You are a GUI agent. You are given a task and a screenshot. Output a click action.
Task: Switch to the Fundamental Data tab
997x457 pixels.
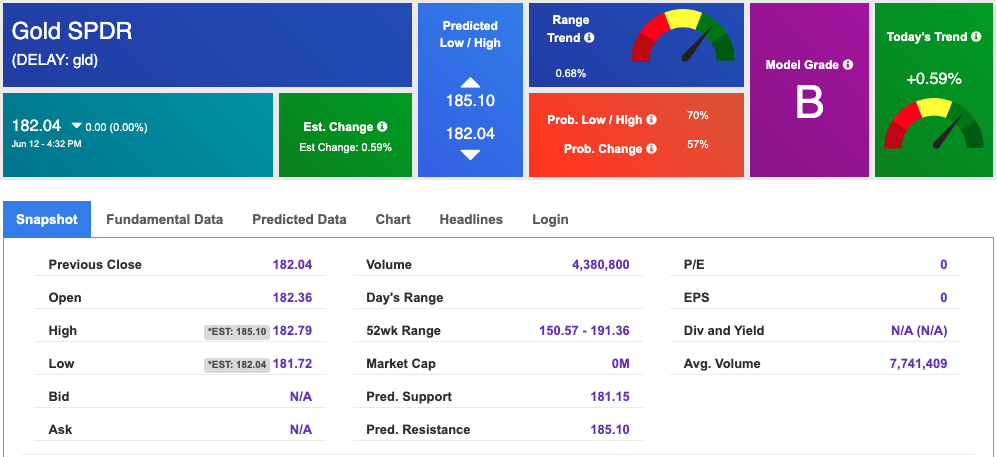pos(165,219)
